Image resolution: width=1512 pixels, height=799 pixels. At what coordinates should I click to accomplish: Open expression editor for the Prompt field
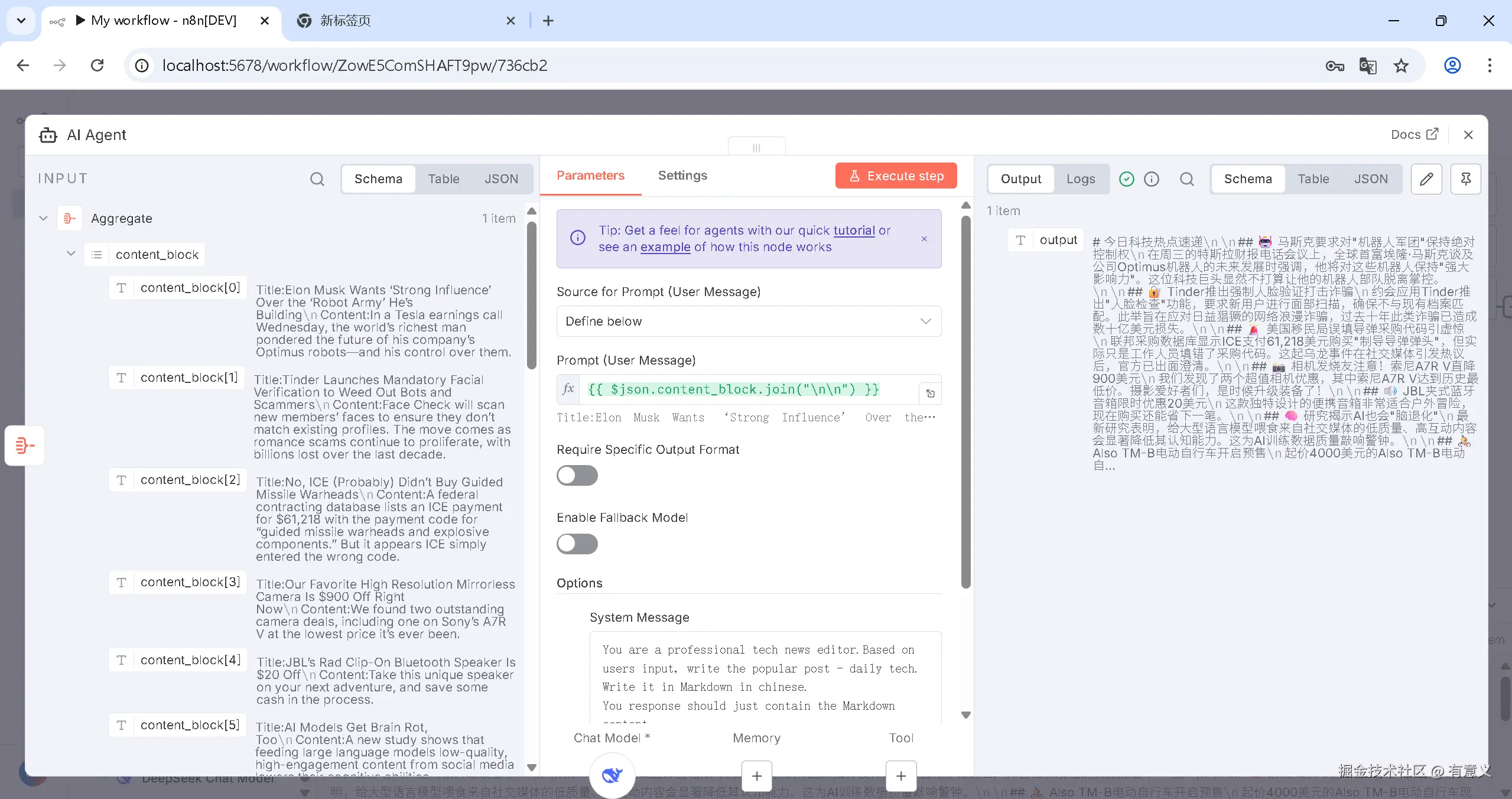click(x=930, y=394)
